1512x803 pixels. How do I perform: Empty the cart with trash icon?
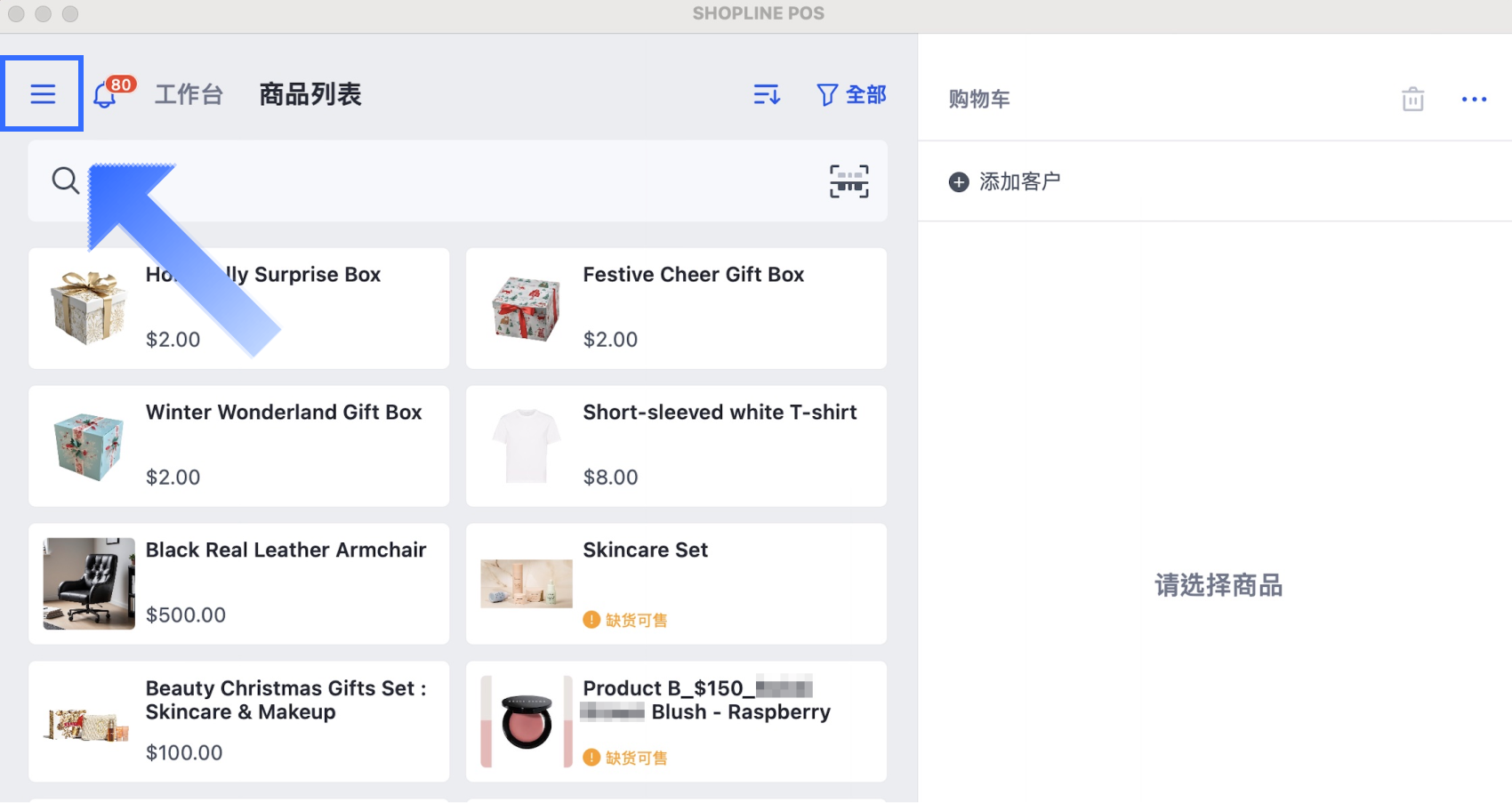pos(1412,99)
